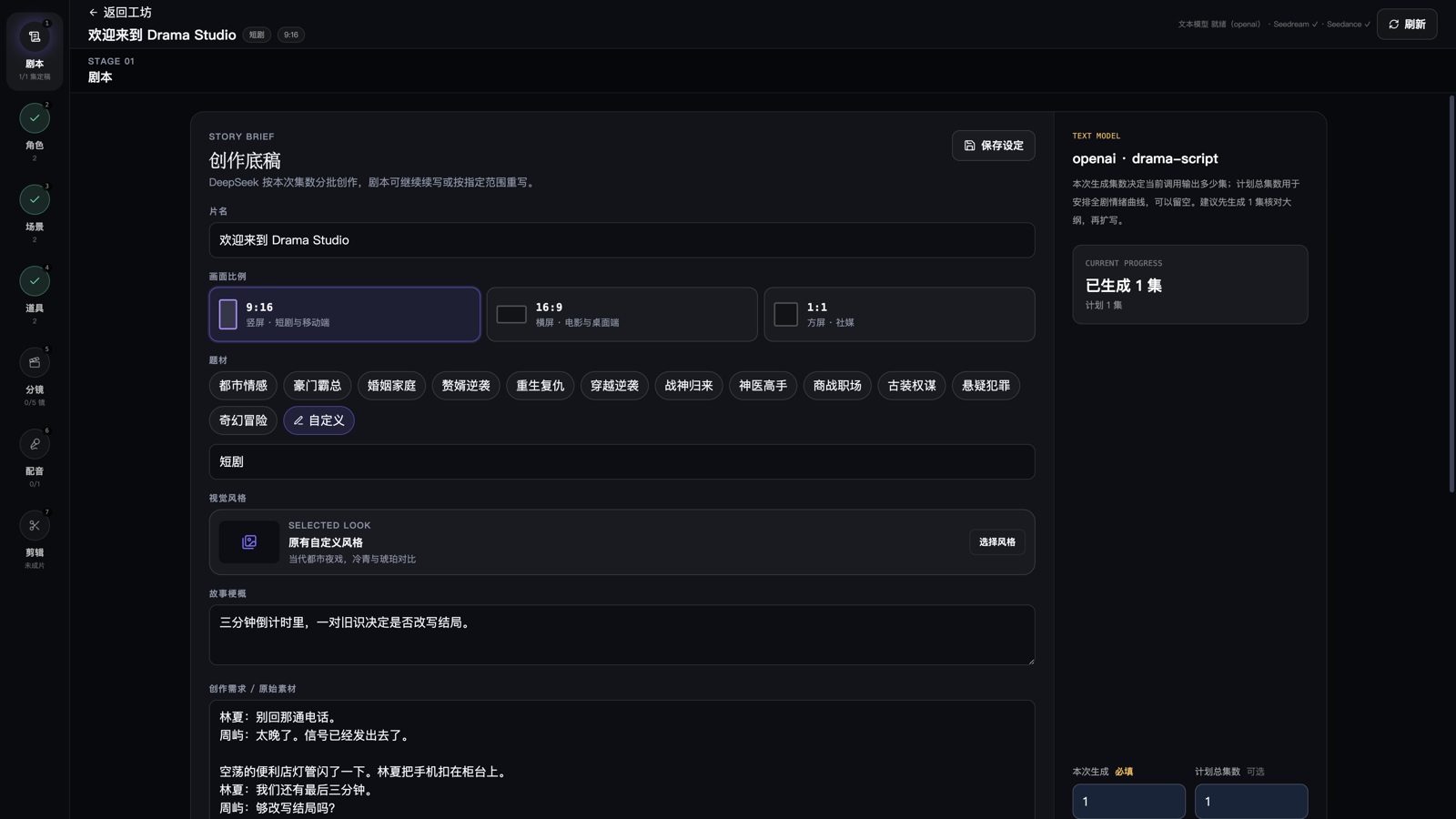
Task: Click the 短剧 badge beside the title
Action: pyautogui.click(x=257, y=35)
